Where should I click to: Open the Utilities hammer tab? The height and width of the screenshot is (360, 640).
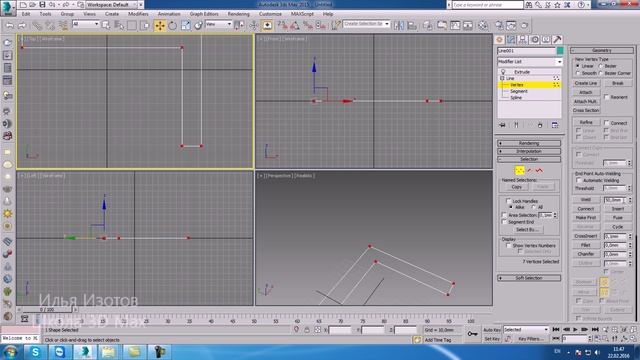[557, 40]
